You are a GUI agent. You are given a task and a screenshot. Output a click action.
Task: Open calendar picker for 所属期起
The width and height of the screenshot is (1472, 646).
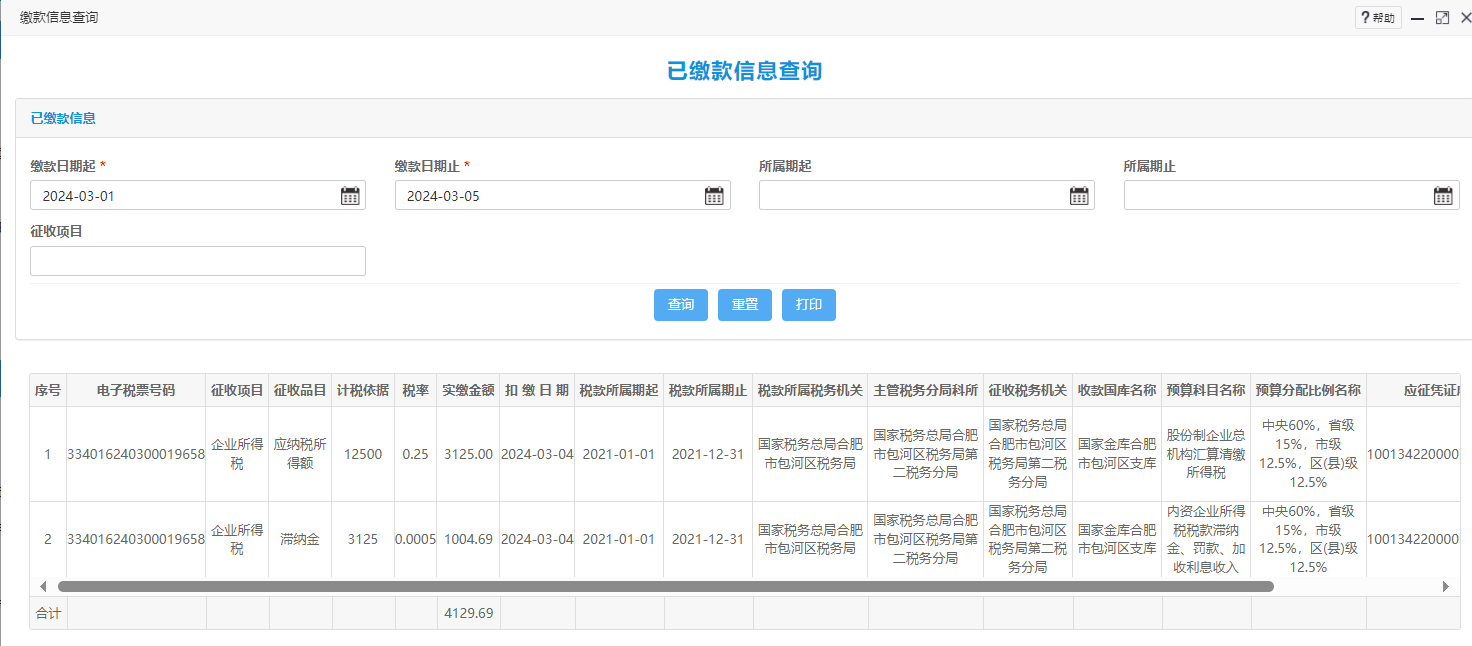tap(1079, 196)
